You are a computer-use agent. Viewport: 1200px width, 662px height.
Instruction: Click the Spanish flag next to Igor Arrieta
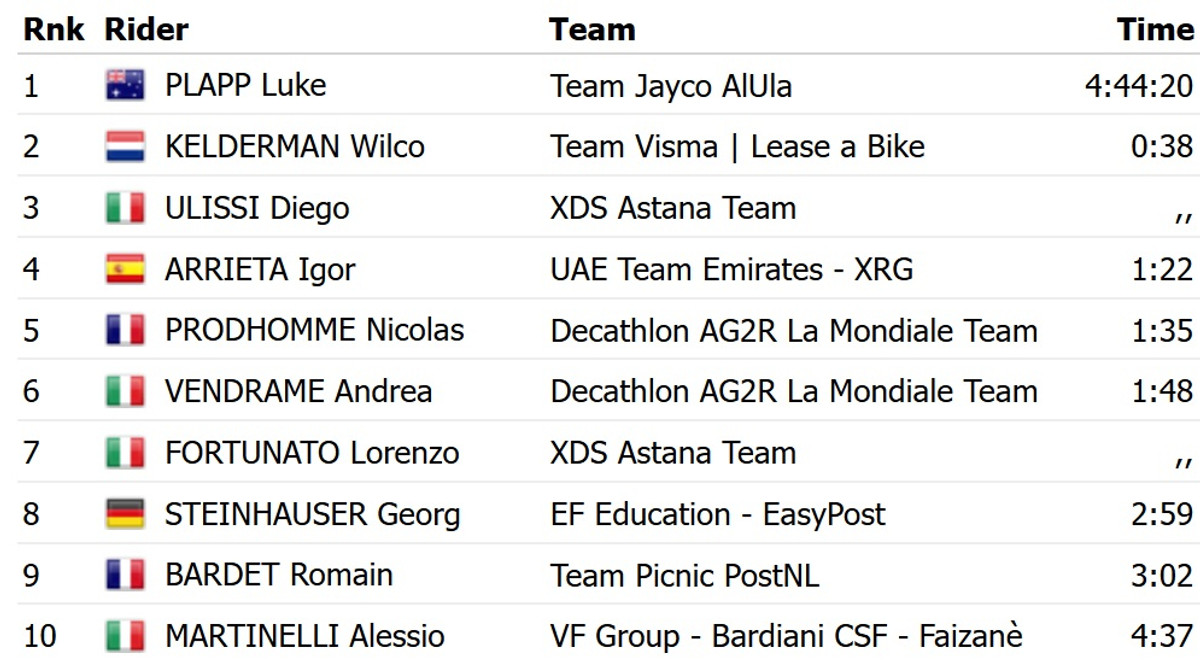click(x=125, y=269)
